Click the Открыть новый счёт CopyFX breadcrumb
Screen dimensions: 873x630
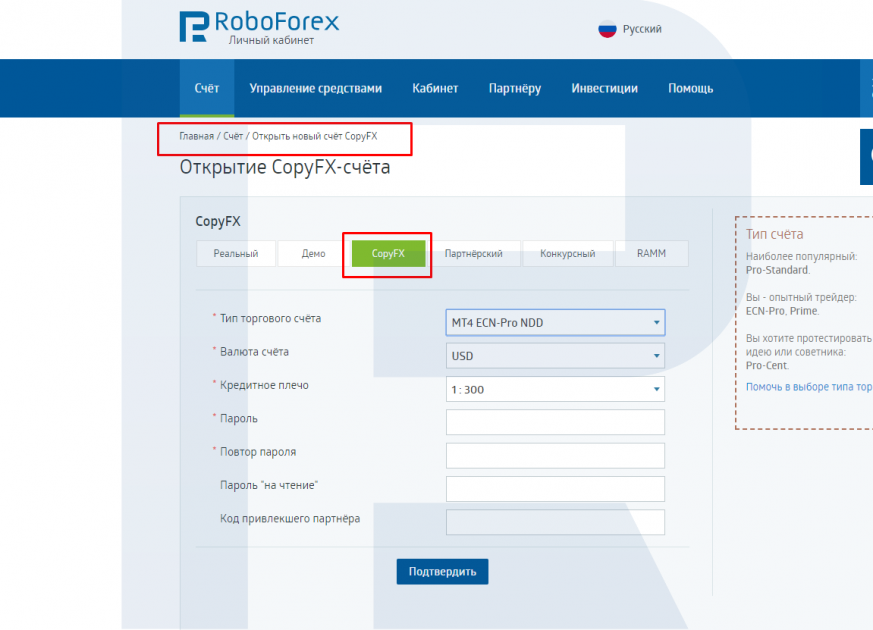point(315,136)
